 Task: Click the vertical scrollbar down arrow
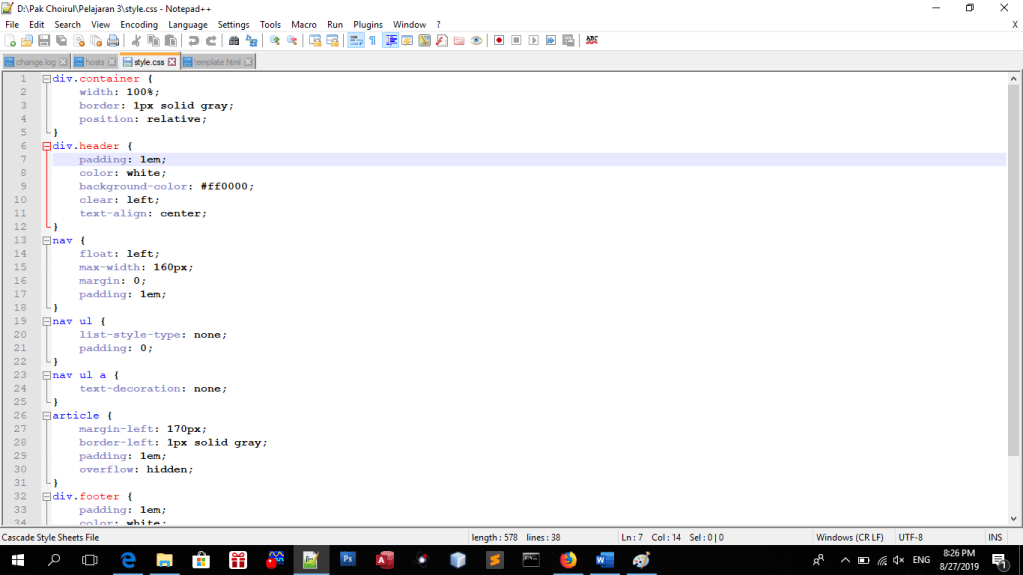coord(1014,519)
